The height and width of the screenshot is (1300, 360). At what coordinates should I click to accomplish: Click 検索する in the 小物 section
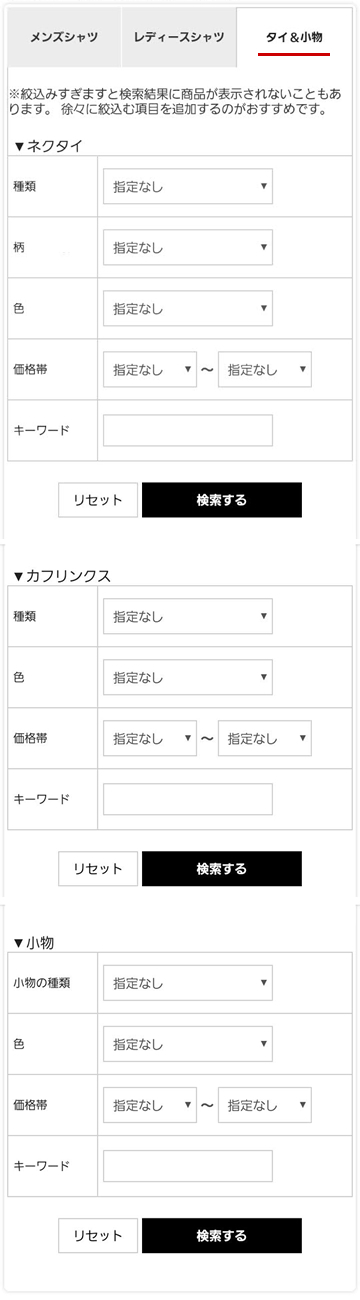pos(222,1235)
